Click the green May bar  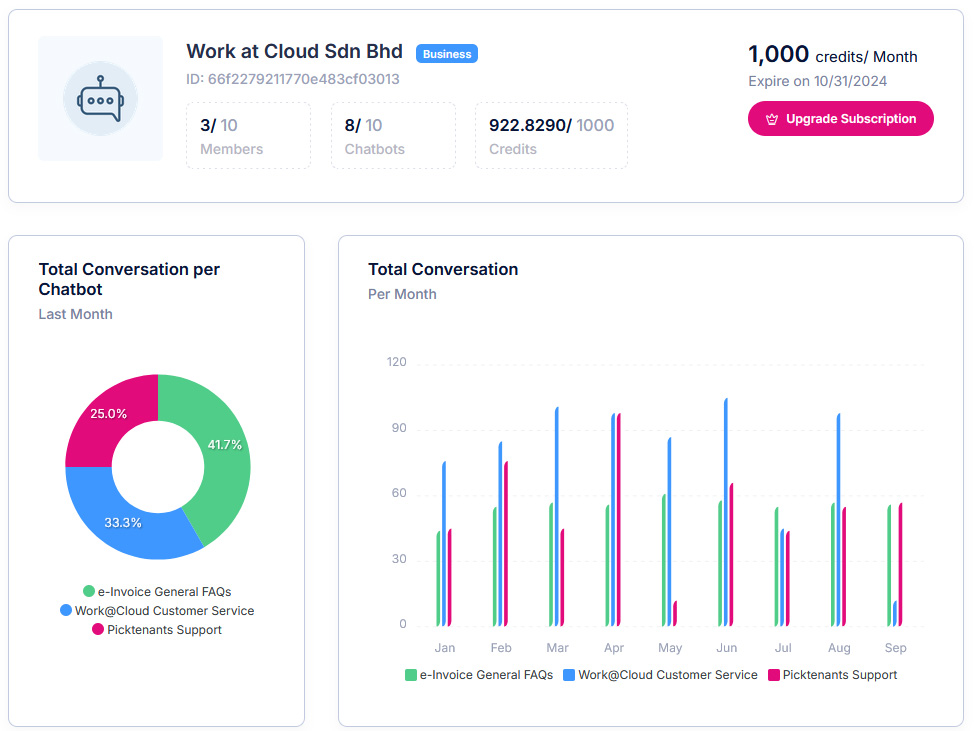click(x=664, y=560)
